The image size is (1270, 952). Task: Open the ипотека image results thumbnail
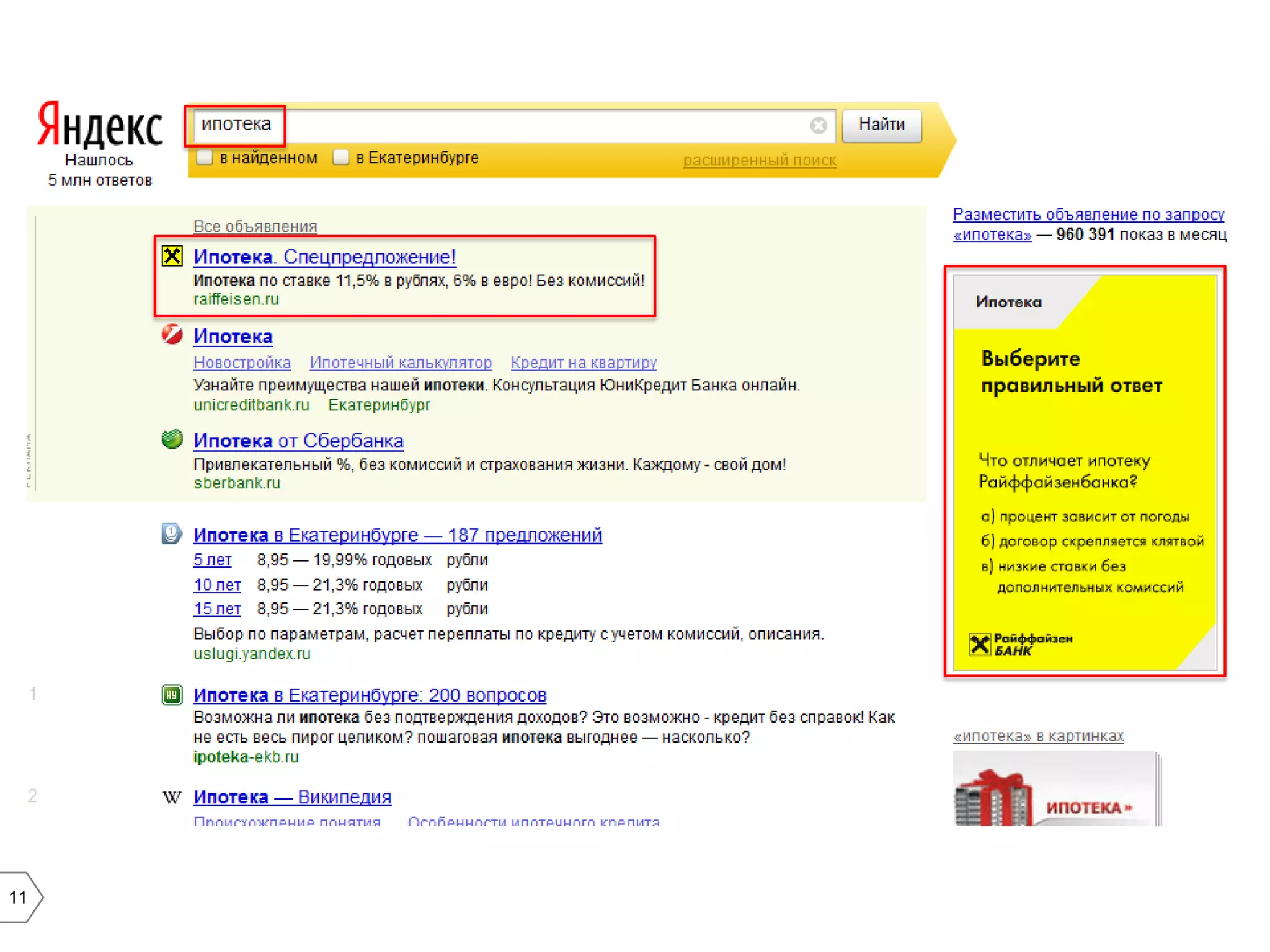point(1054,788)
